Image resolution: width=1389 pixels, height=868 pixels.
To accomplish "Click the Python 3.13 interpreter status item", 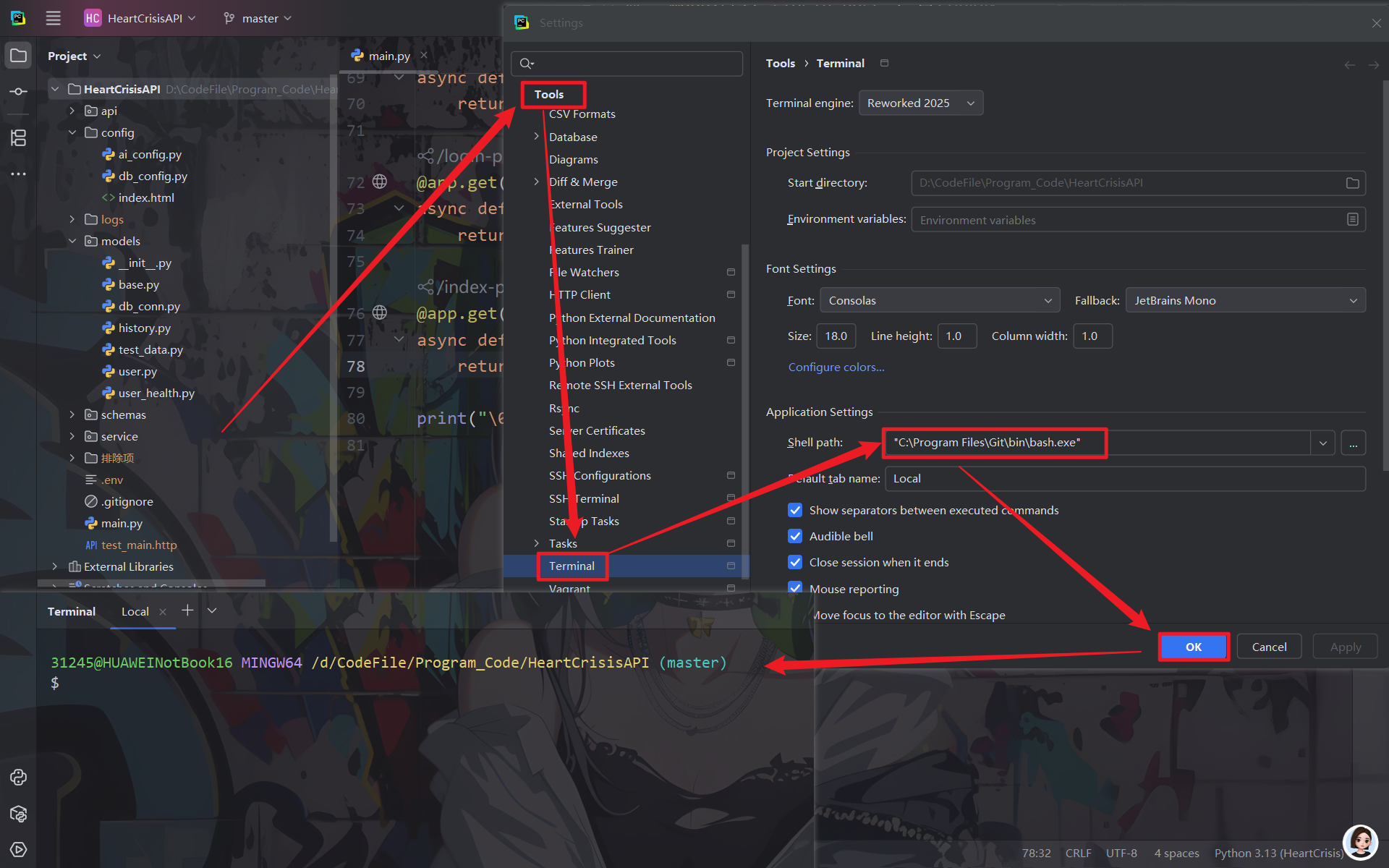I will (1278, 854).
